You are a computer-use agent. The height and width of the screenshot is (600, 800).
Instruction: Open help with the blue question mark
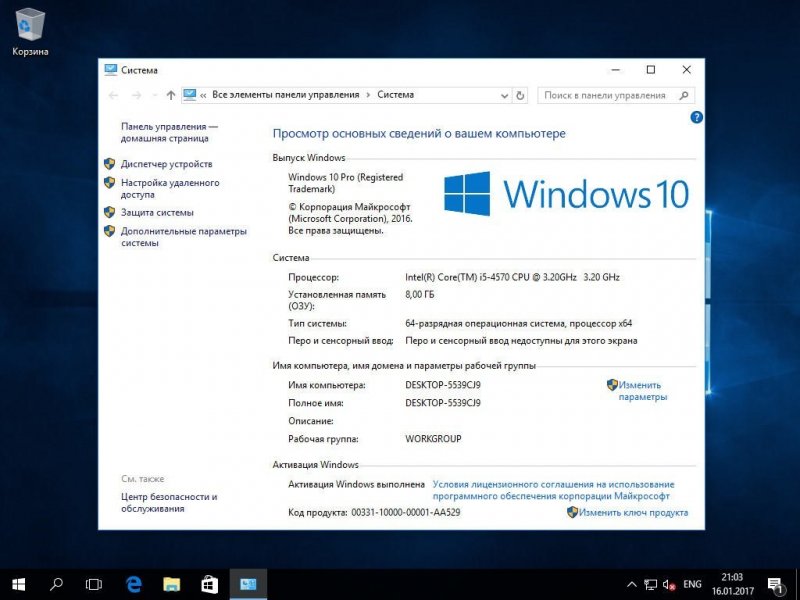pyautogui.click(x=696, y=117)
